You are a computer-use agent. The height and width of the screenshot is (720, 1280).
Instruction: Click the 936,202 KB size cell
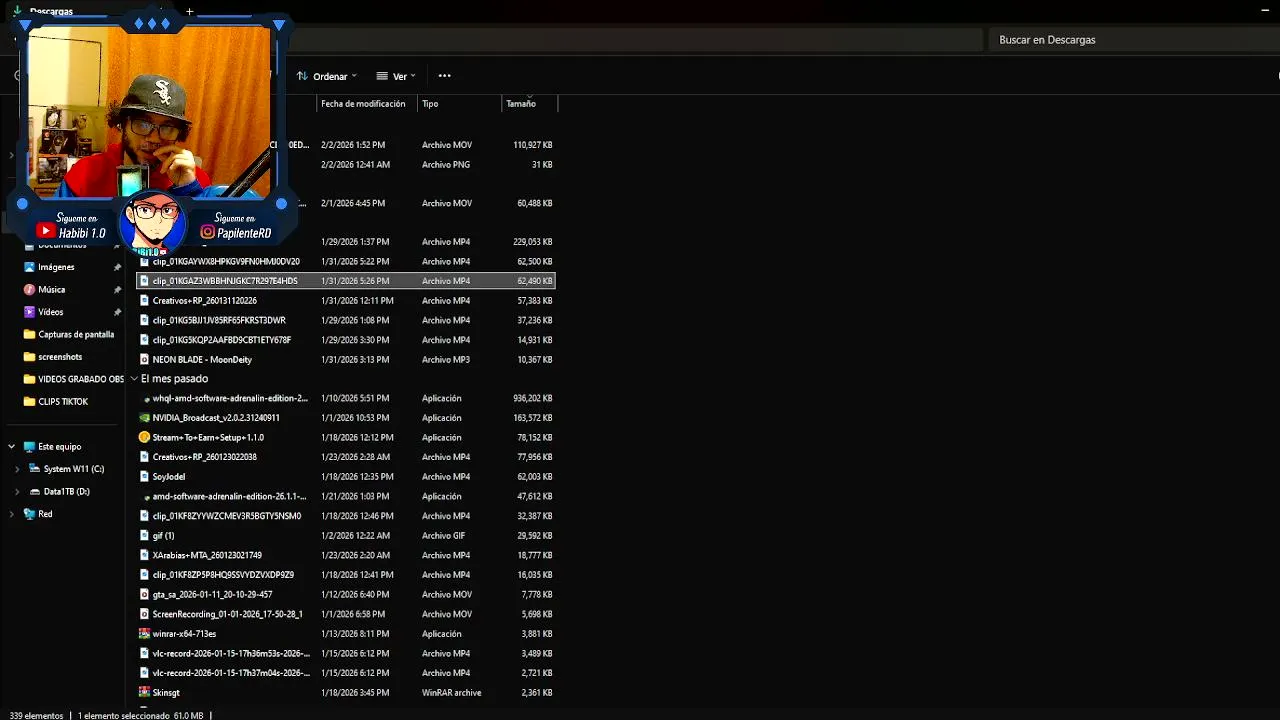pos(533,398)
